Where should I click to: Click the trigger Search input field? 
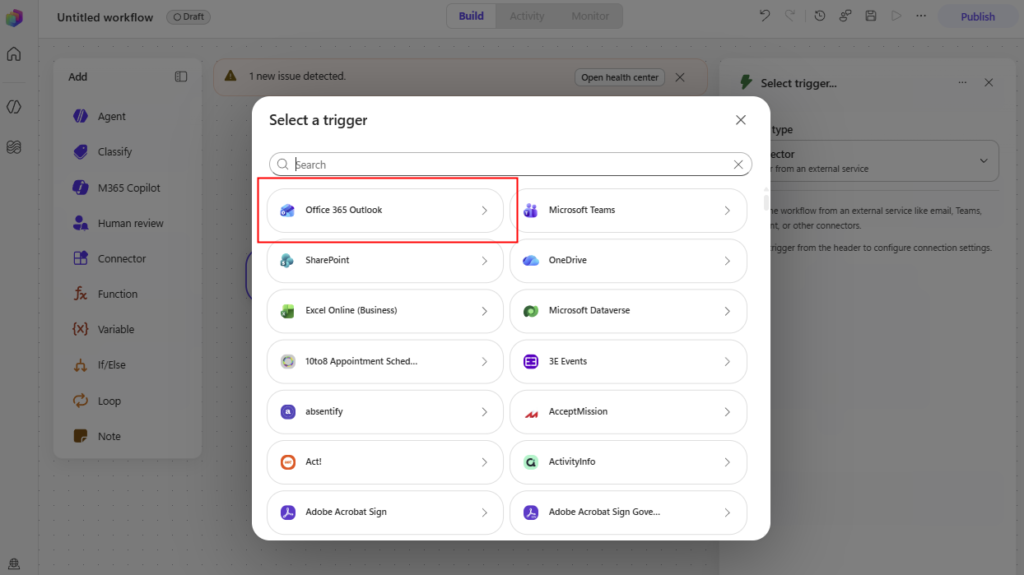click(510, 164)
